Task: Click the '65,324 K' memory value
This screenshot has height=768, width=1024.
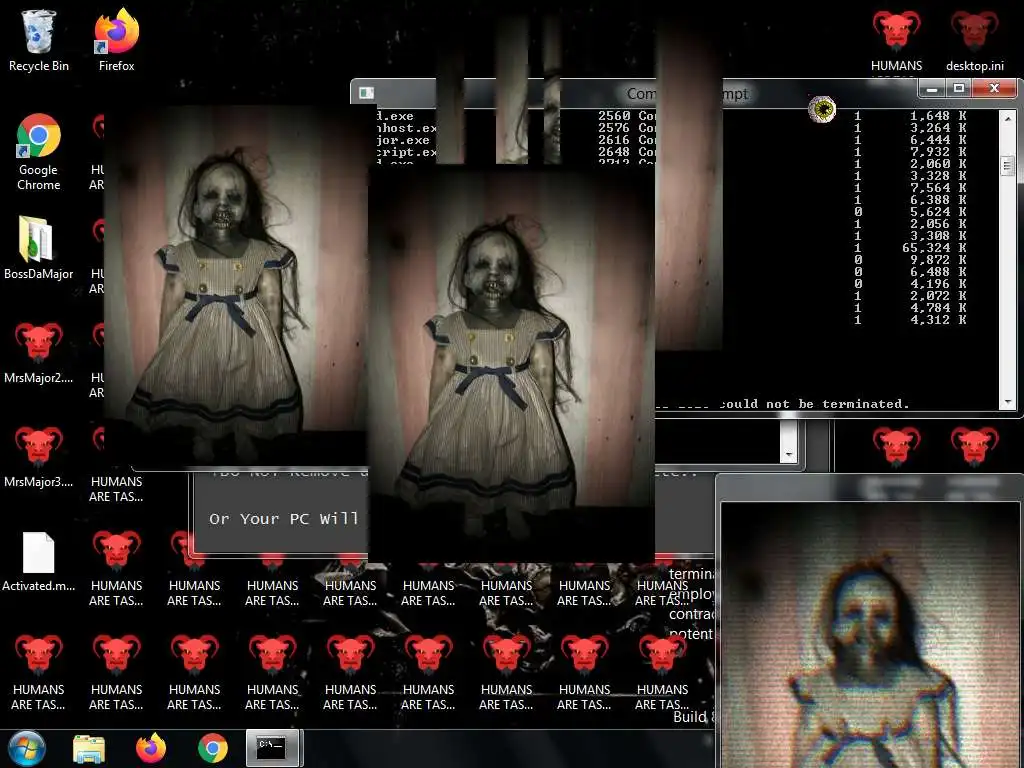Action: [x=934, y=248]
